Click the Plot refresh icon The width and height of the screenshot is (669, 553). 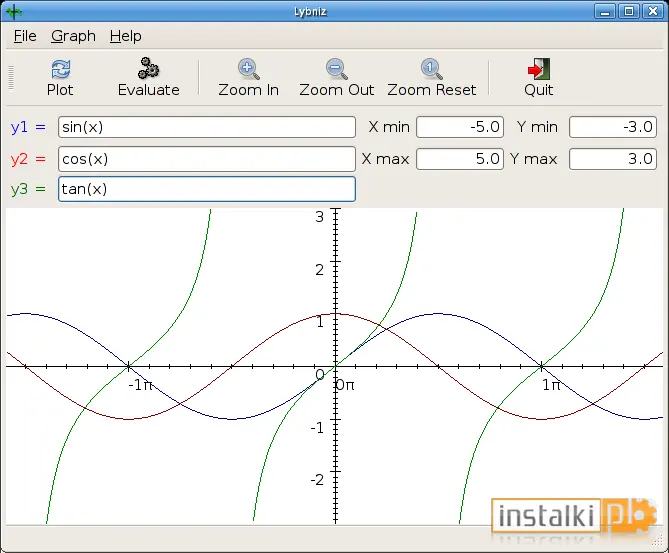tap(61, 69)
